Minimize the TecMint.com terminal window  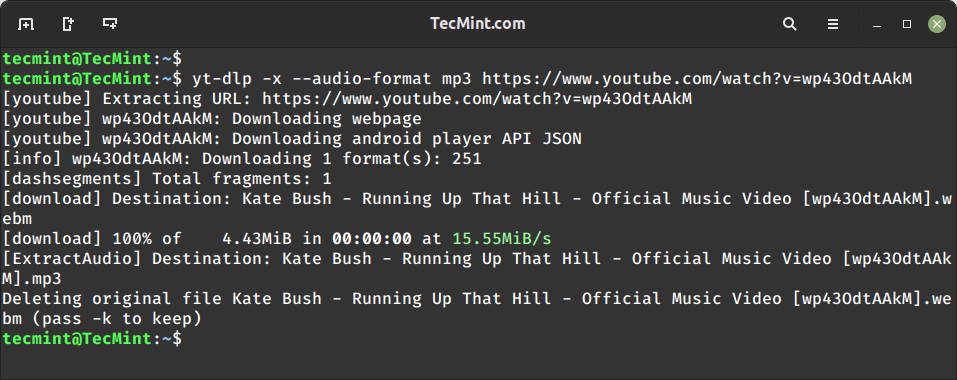(878, 24)
